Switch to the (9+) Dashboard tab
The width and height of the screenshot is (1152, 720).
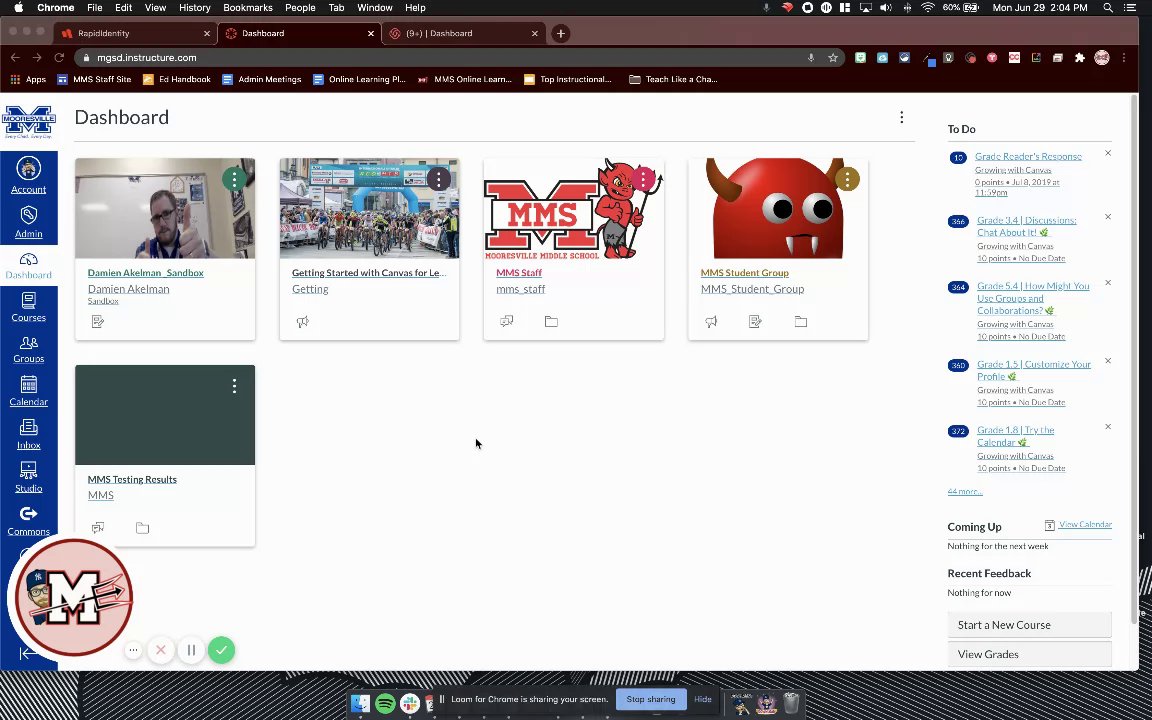[x=463, y=33]
